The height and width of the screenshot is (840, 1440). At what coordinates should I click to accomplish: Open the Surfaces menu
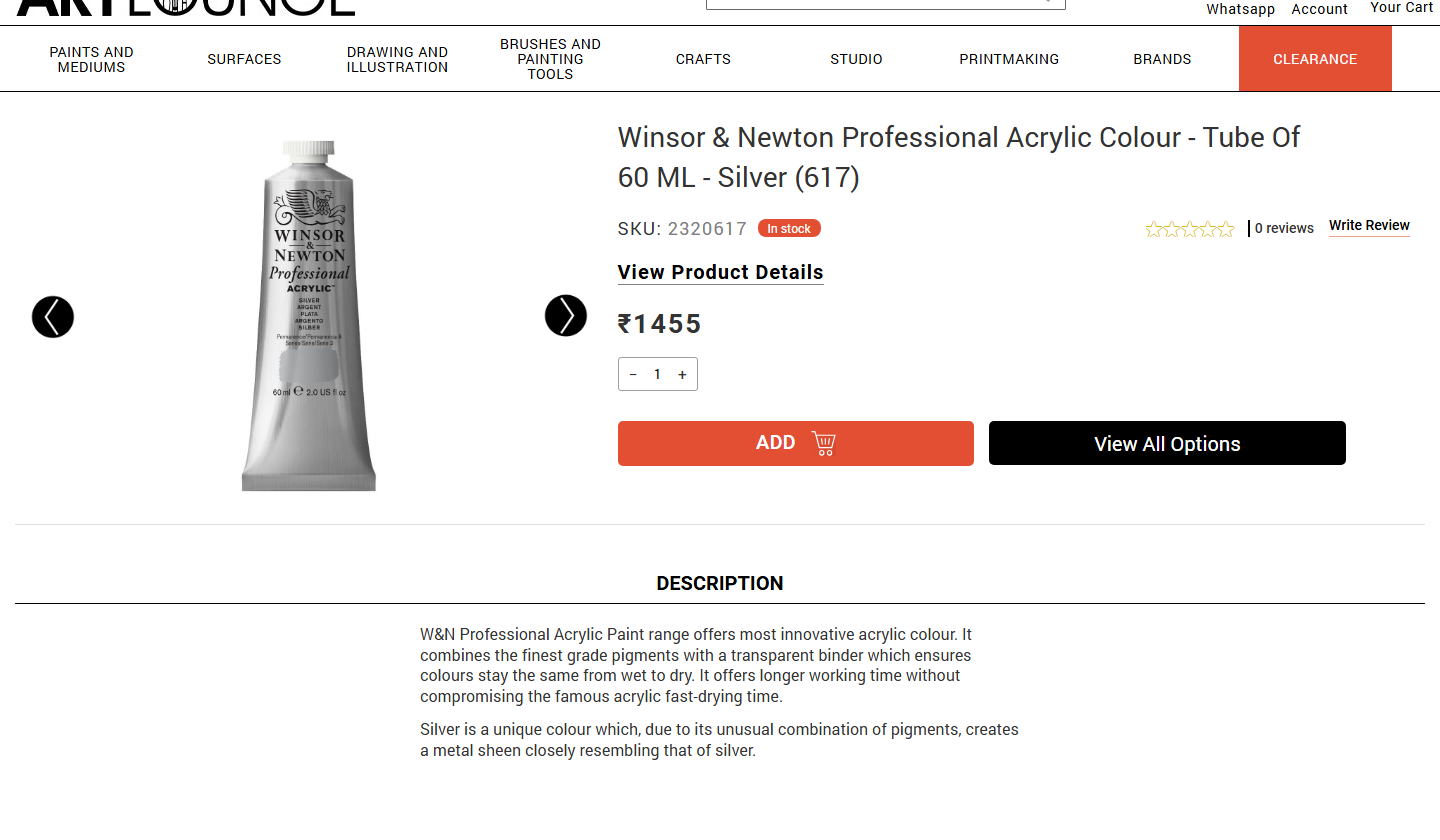244,59
